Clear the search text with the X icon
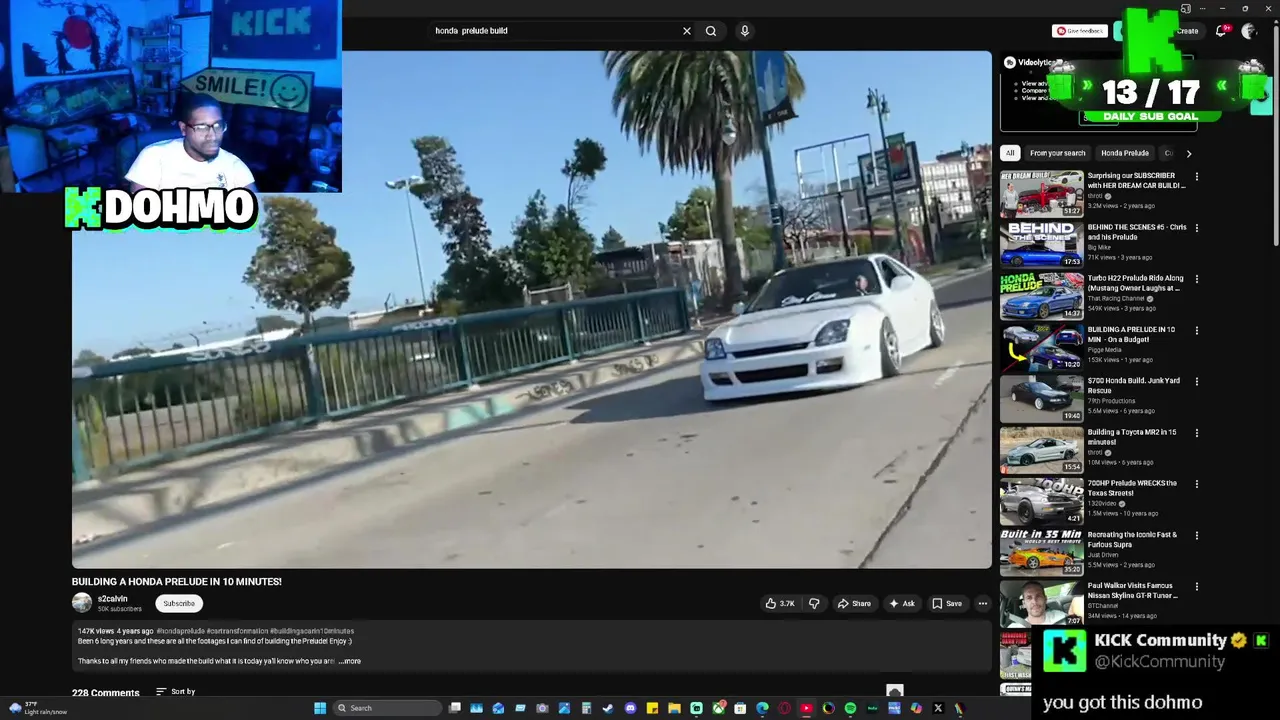The height and width of the screenshot is (720, 1280). pyautogui.click(x=687, y=31)
